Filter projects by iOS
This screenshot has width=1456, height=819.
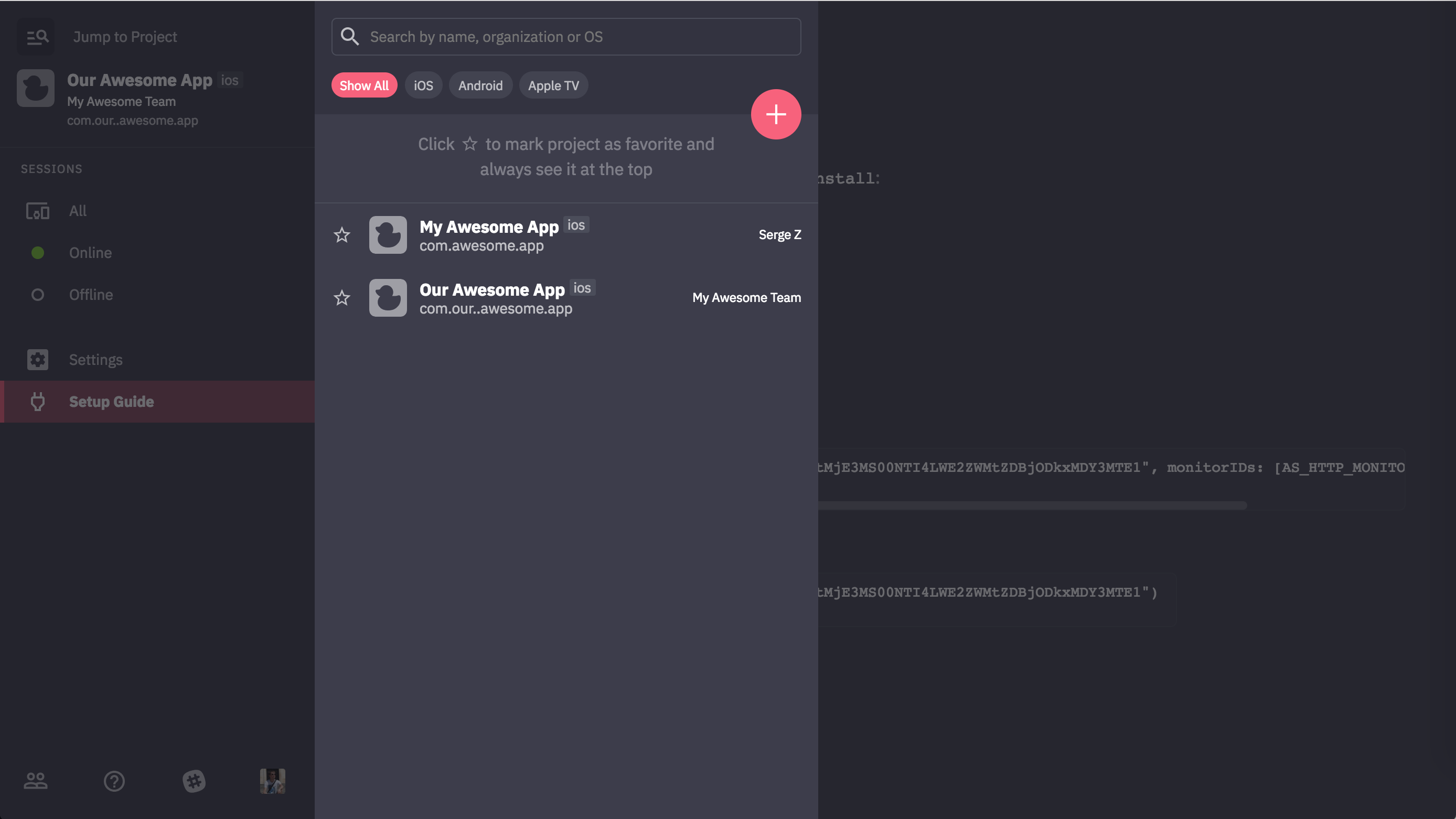pyautogui.click(x=423, y=85)
